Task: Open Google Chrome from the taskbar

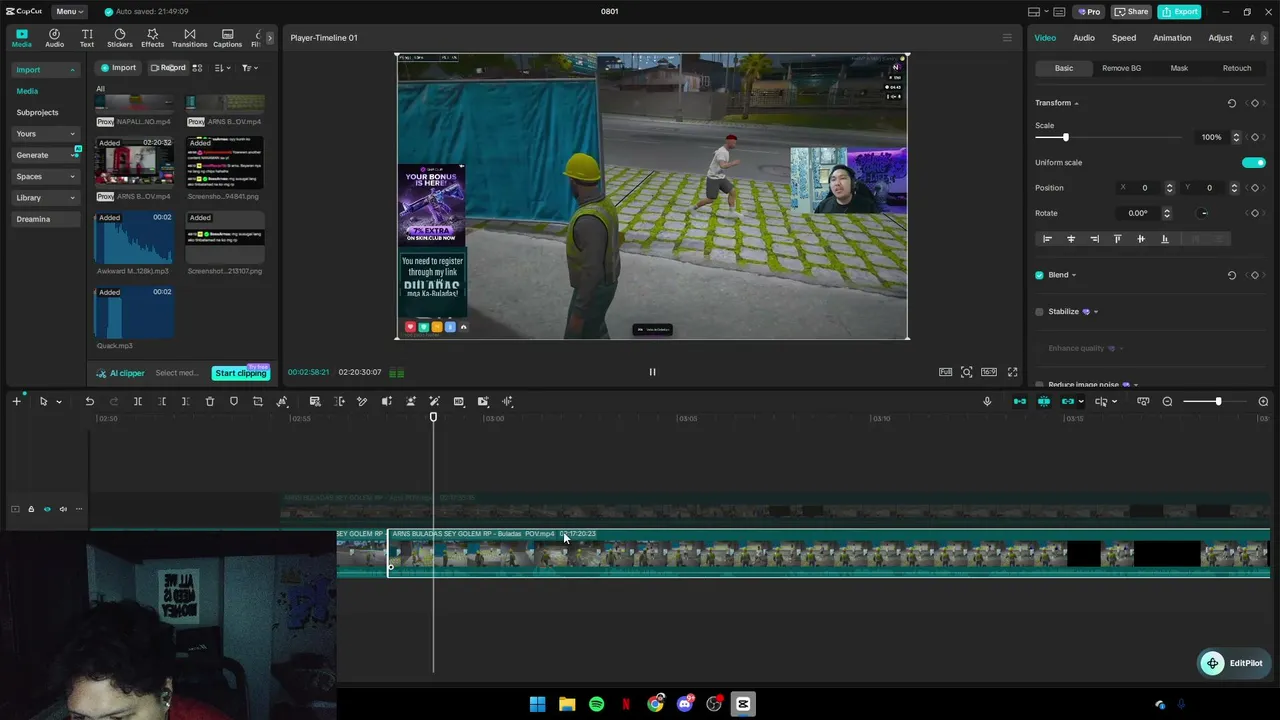Action: pos(655,704)
